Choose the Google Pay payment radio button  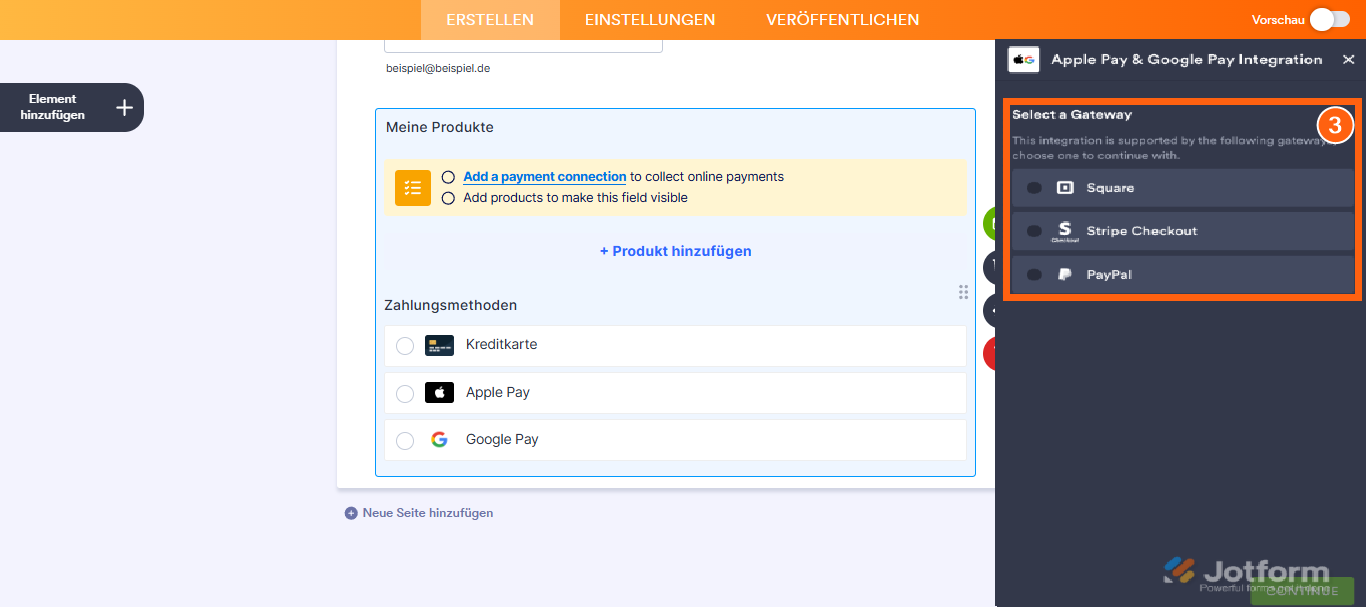point(405,441)
